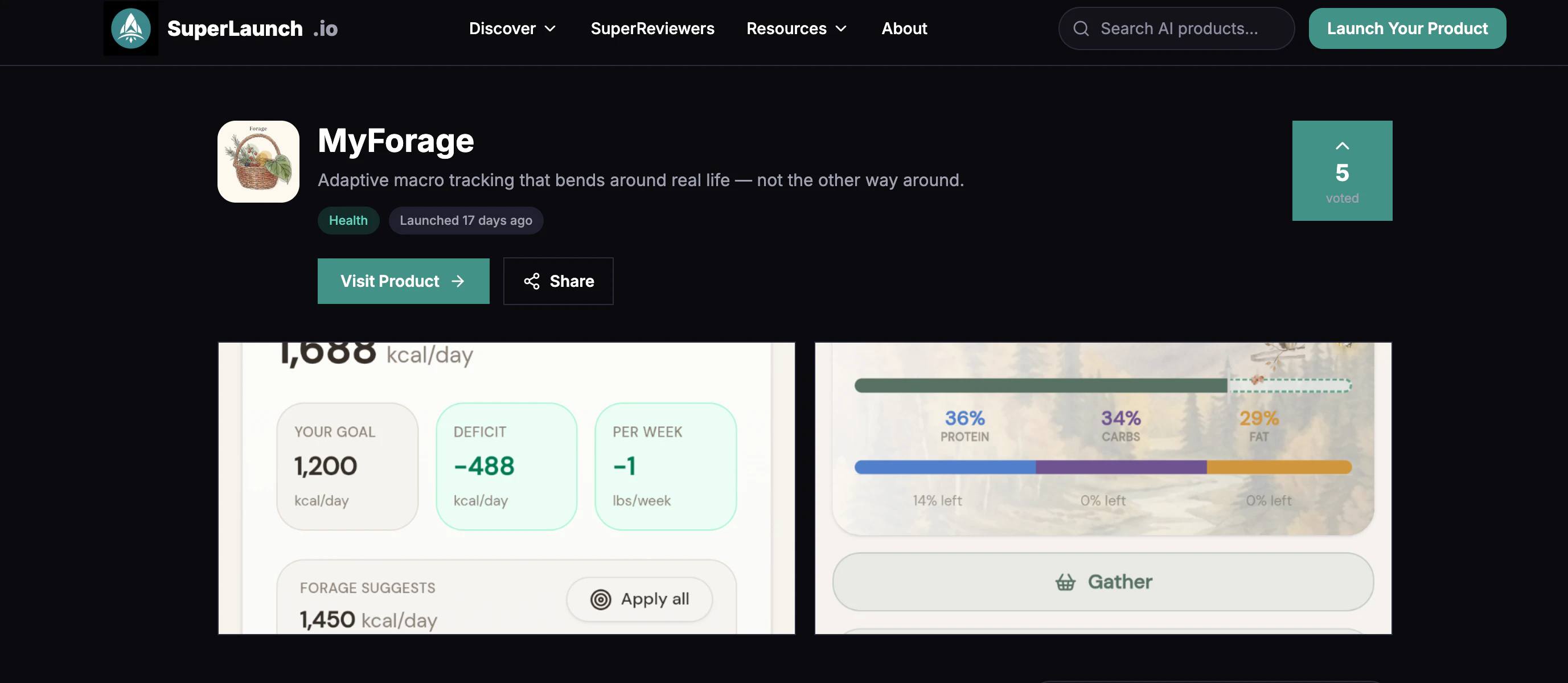Click the Visit Product button
Viewport: 1568px width, 683px height.
(x=403, y=281)
